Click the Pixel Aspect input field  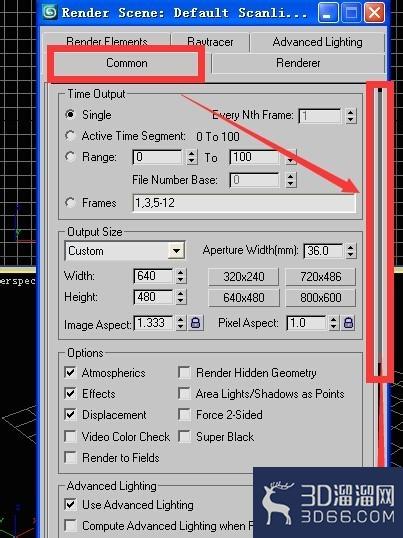point(307,323)
